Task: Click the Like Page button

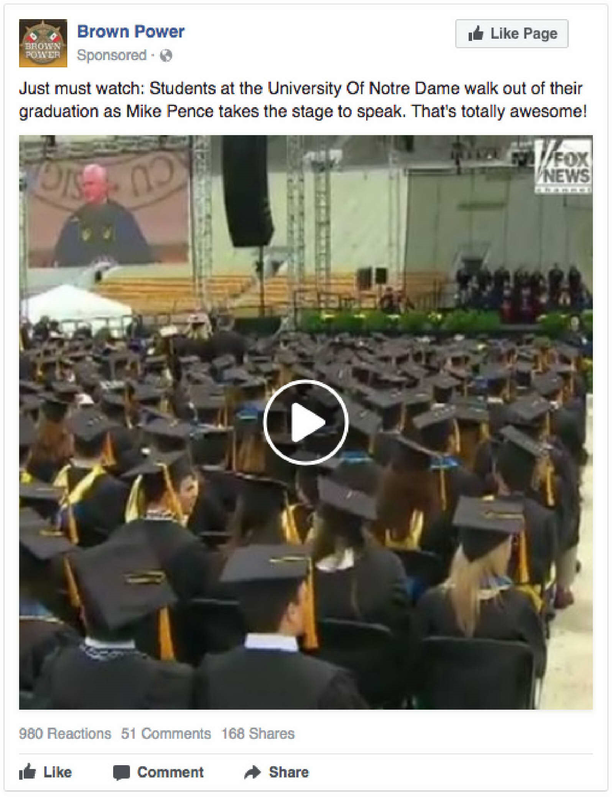Action: coord(512,34)
